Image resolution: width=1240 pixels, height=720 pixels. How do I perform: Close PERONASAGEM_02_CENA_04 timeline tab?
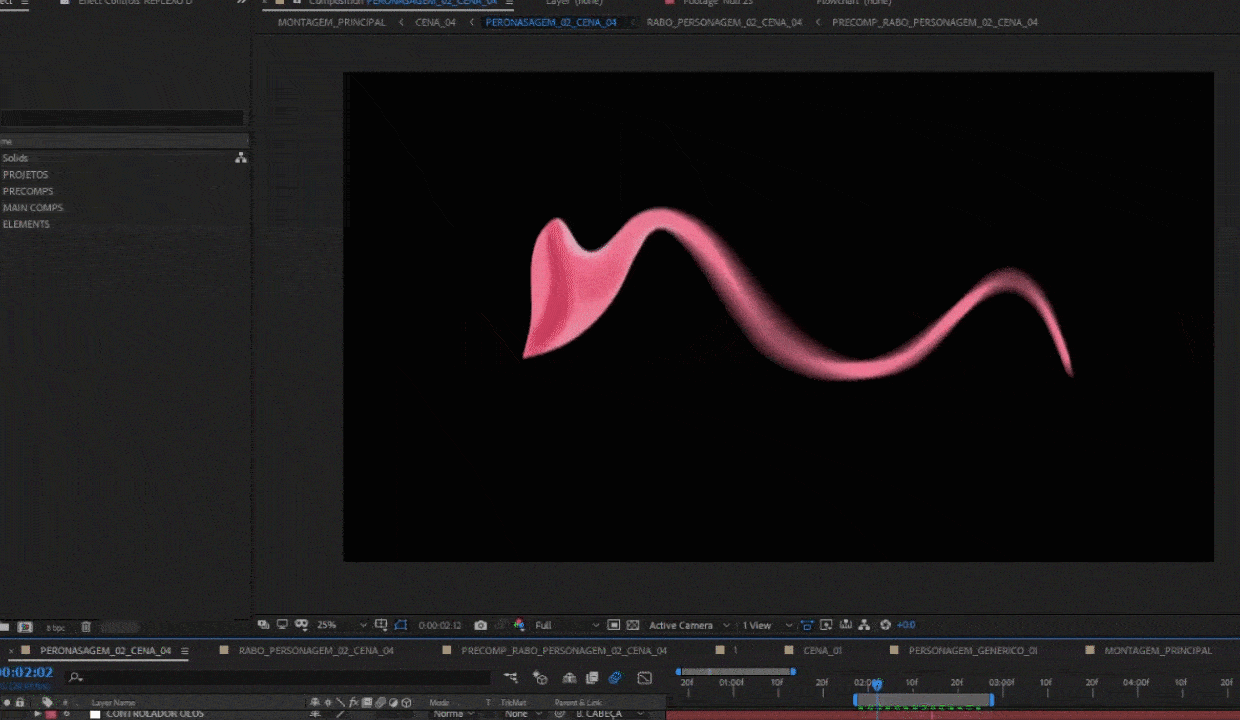click(x=11, y=651)
